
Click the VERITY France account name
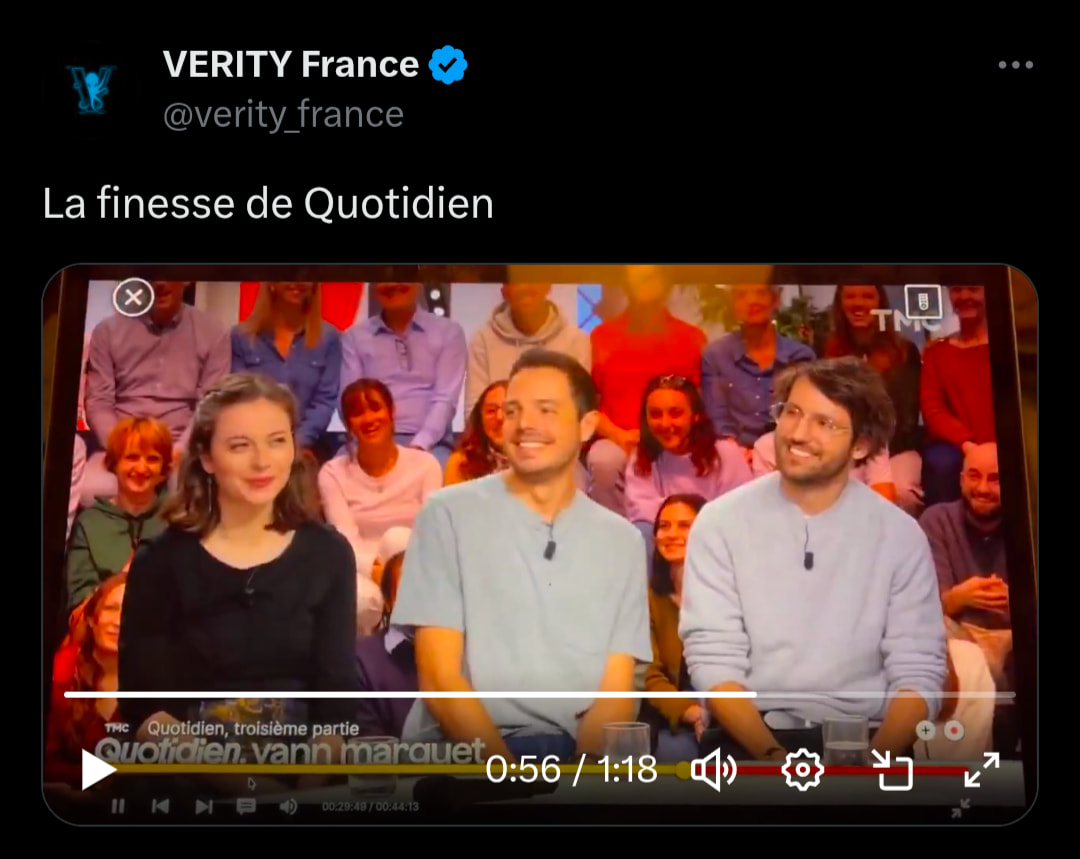pyautogui.click(x=291, y=64)
